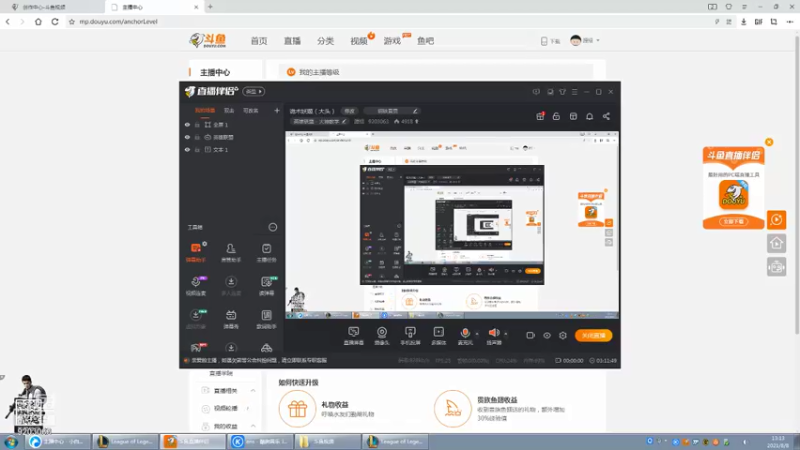Toggle the lock on the 文本 1 layer
800x450 pixels.
pyautogui.click(x=197, y=149)
